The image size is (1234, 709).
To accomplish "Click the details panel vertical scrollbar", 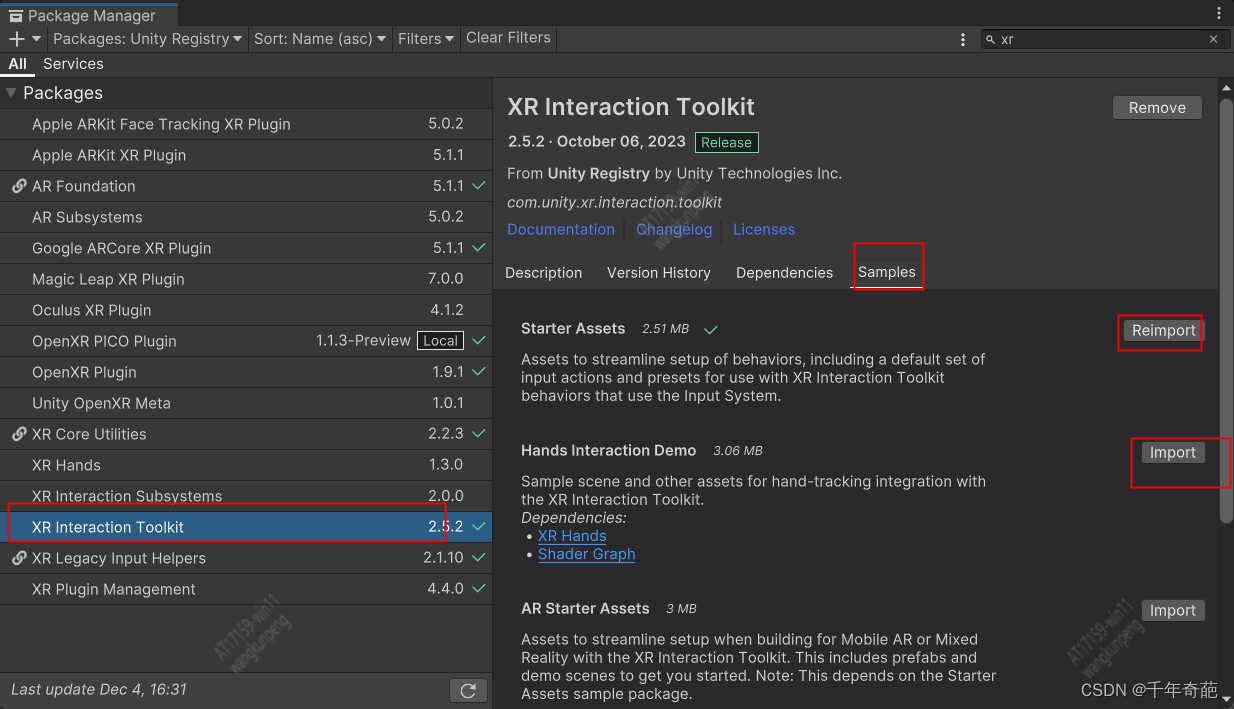I will 1226,310.
